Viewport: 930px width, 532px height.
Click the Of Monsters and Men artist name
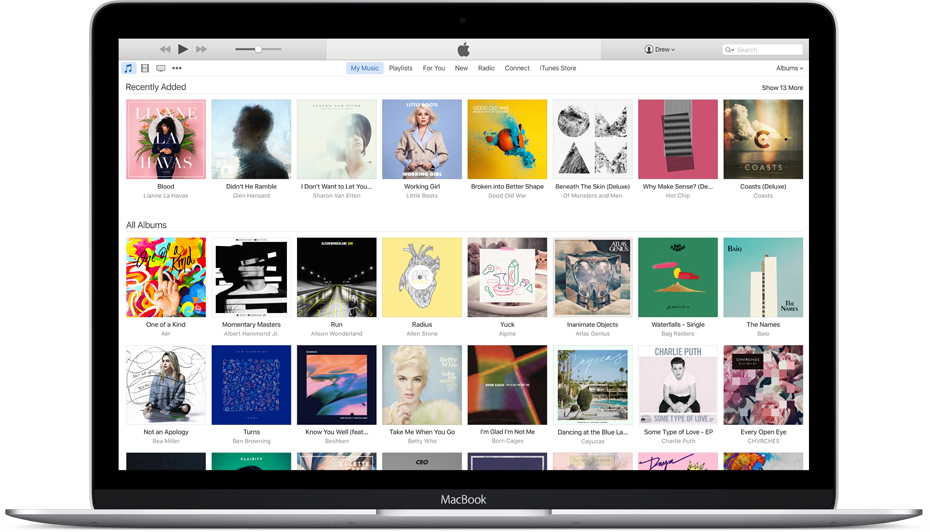(x=593, y=196)
